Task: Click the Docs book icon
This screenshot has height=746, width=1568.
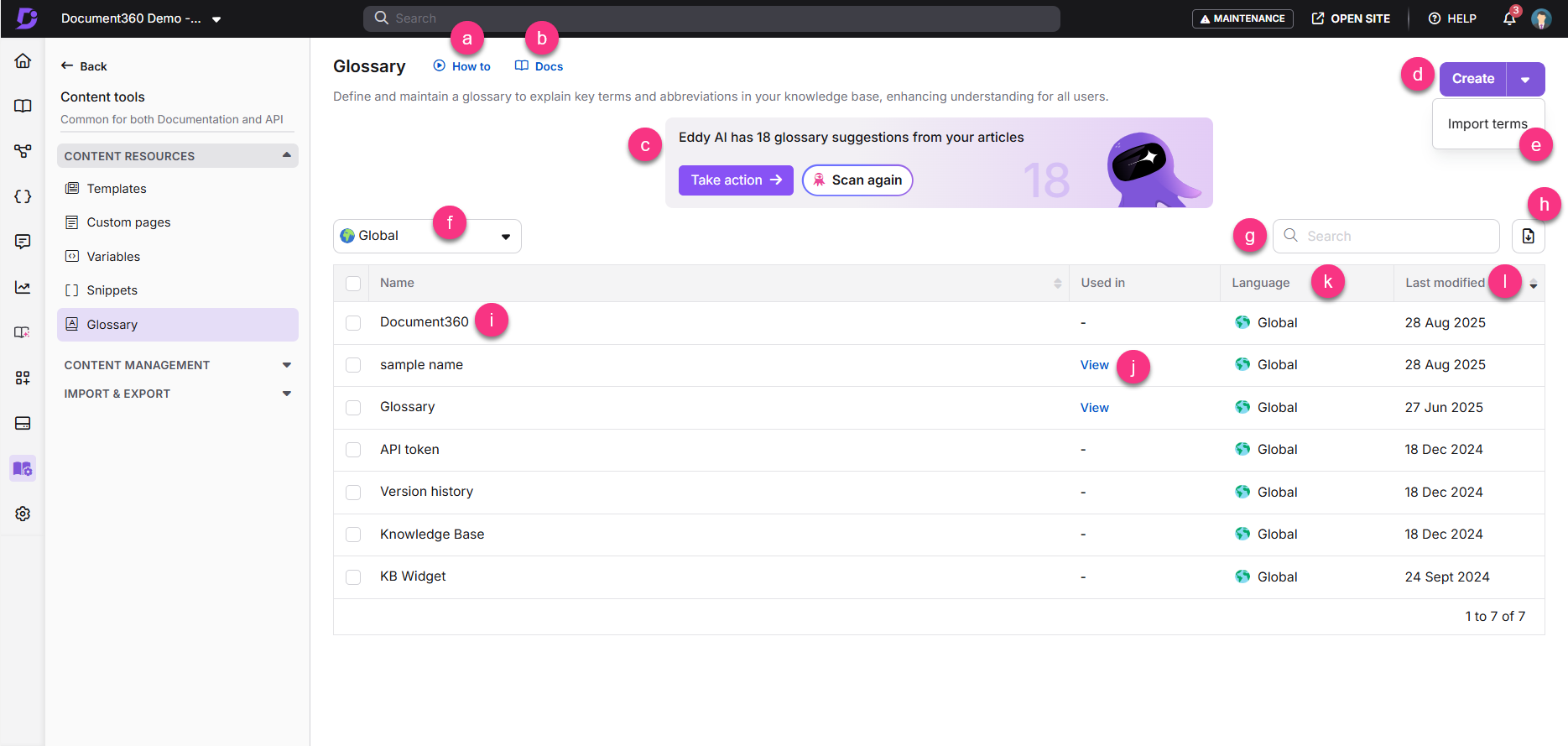Action: pos(522,65)
